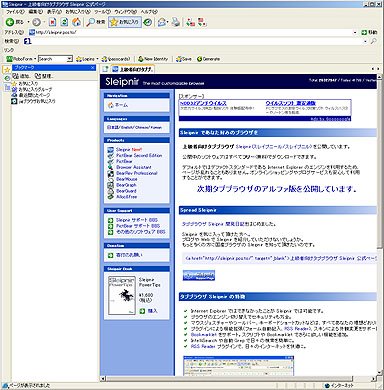The width and height of the screenshot is (384, 390).
Task: Open the search pane with magnifier button
Action: (96, 22)
